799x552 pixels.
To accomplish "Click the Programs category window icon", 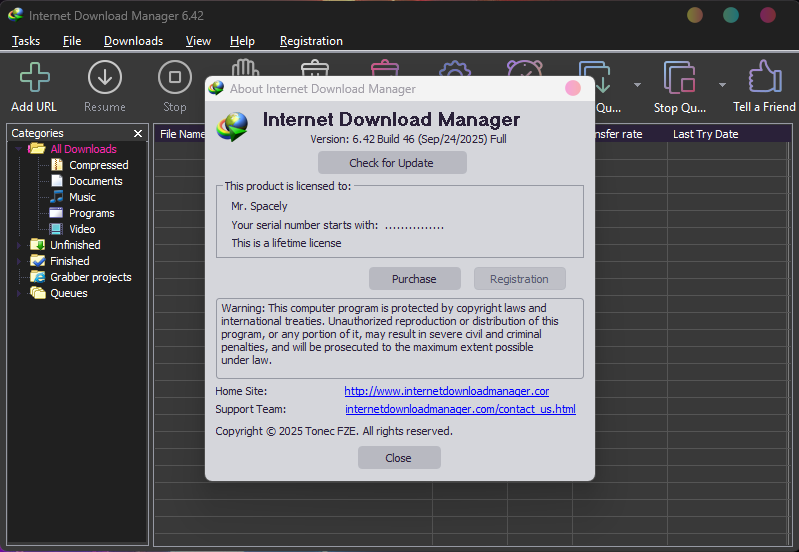I will pyautogui.click(x=56, y=213).
